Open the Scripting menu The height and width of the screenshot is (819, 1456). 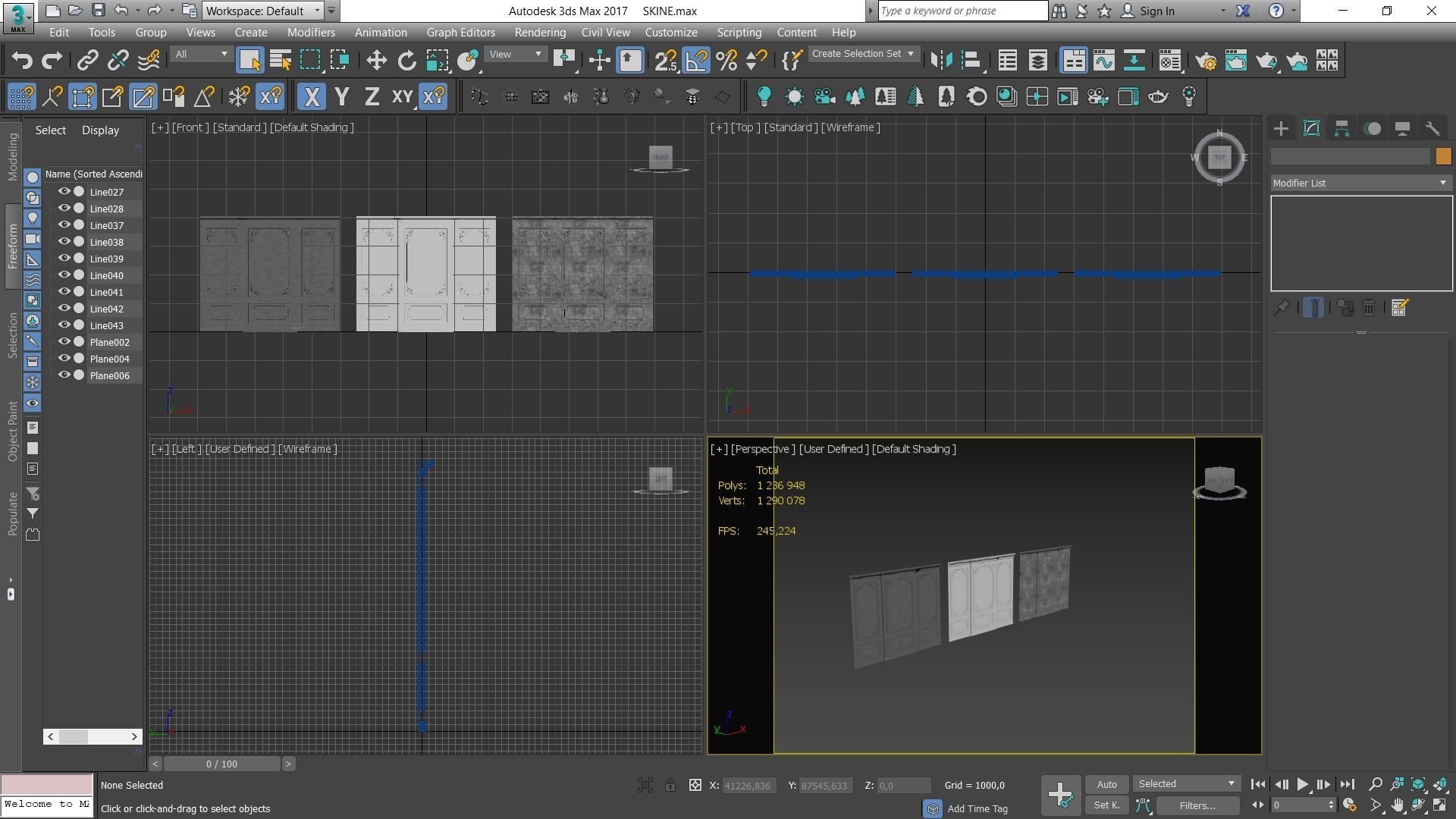(739, 33)
